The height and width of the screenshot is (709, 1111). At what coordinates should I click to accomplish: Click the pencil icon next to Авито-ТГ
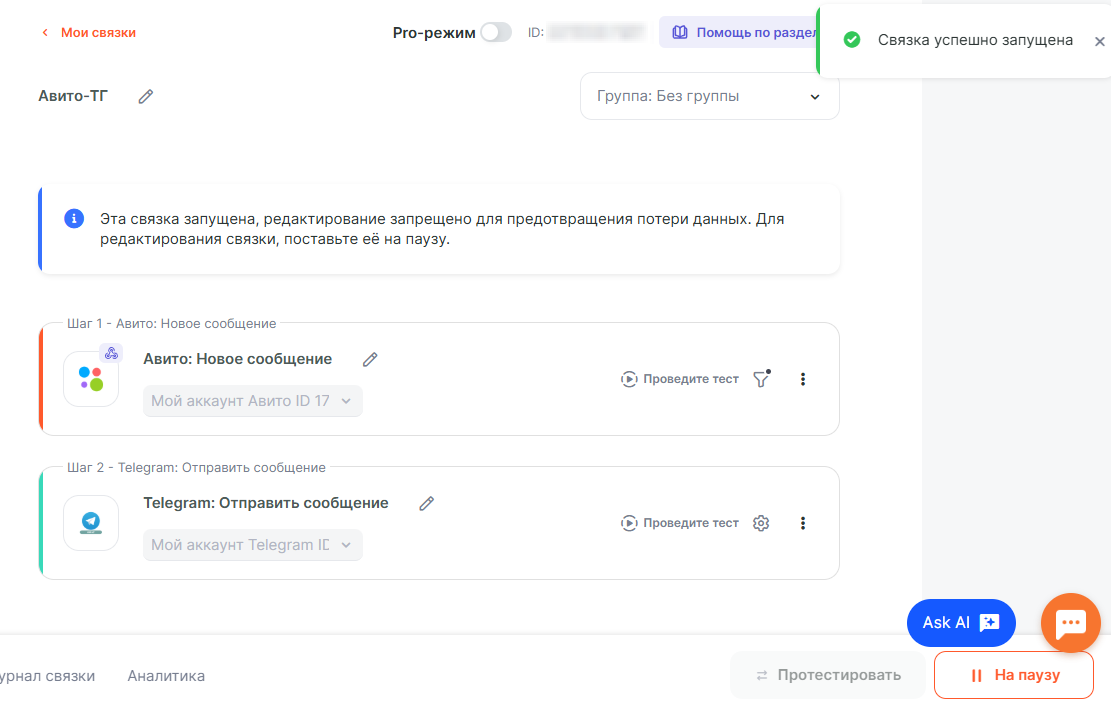[x=146, y=97]
